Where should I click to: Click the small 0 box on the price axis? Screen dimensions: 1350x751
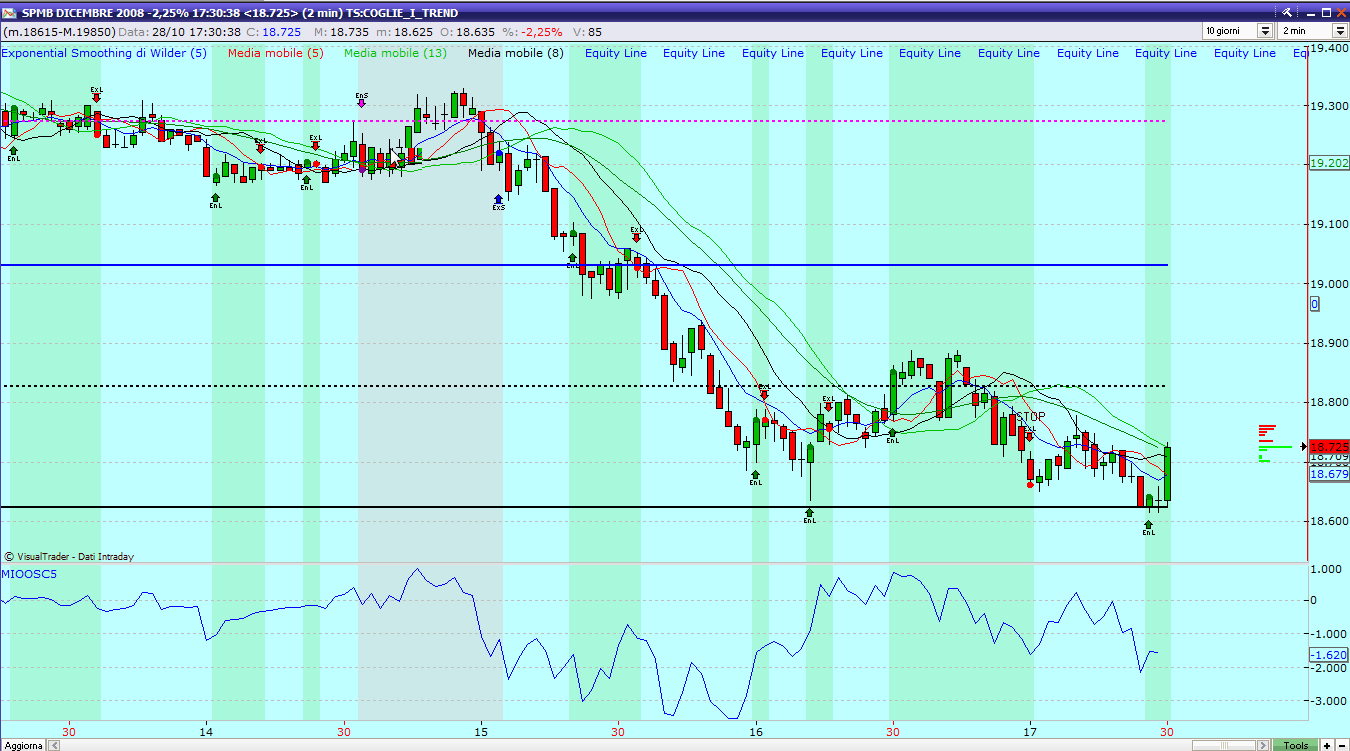point(1314,304)
